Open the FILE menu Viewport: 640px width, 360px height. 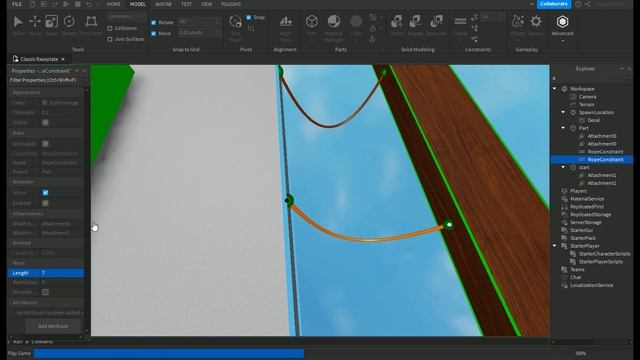point(17,4)
